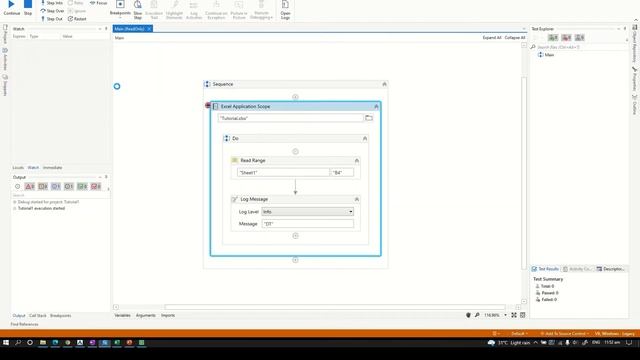Toggle the Output timestamps clock icon
The image size is (640, 360).
(x=18, y=187)
